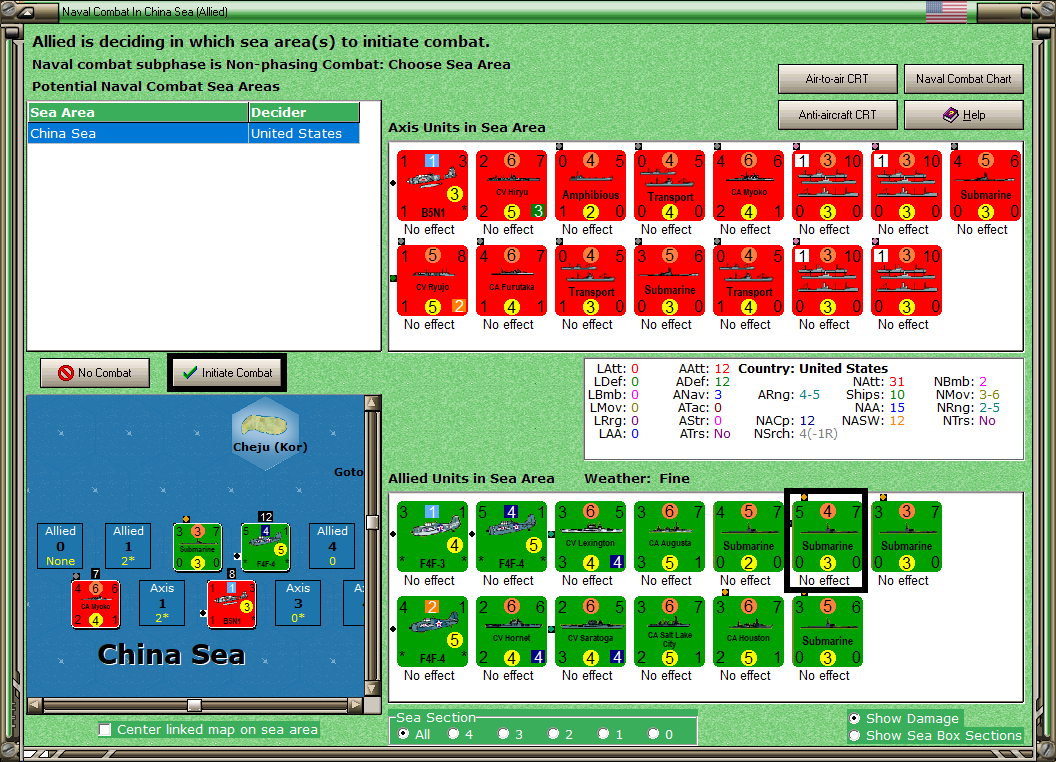Click the CV Lexington carrier unit

pos(590,536)
